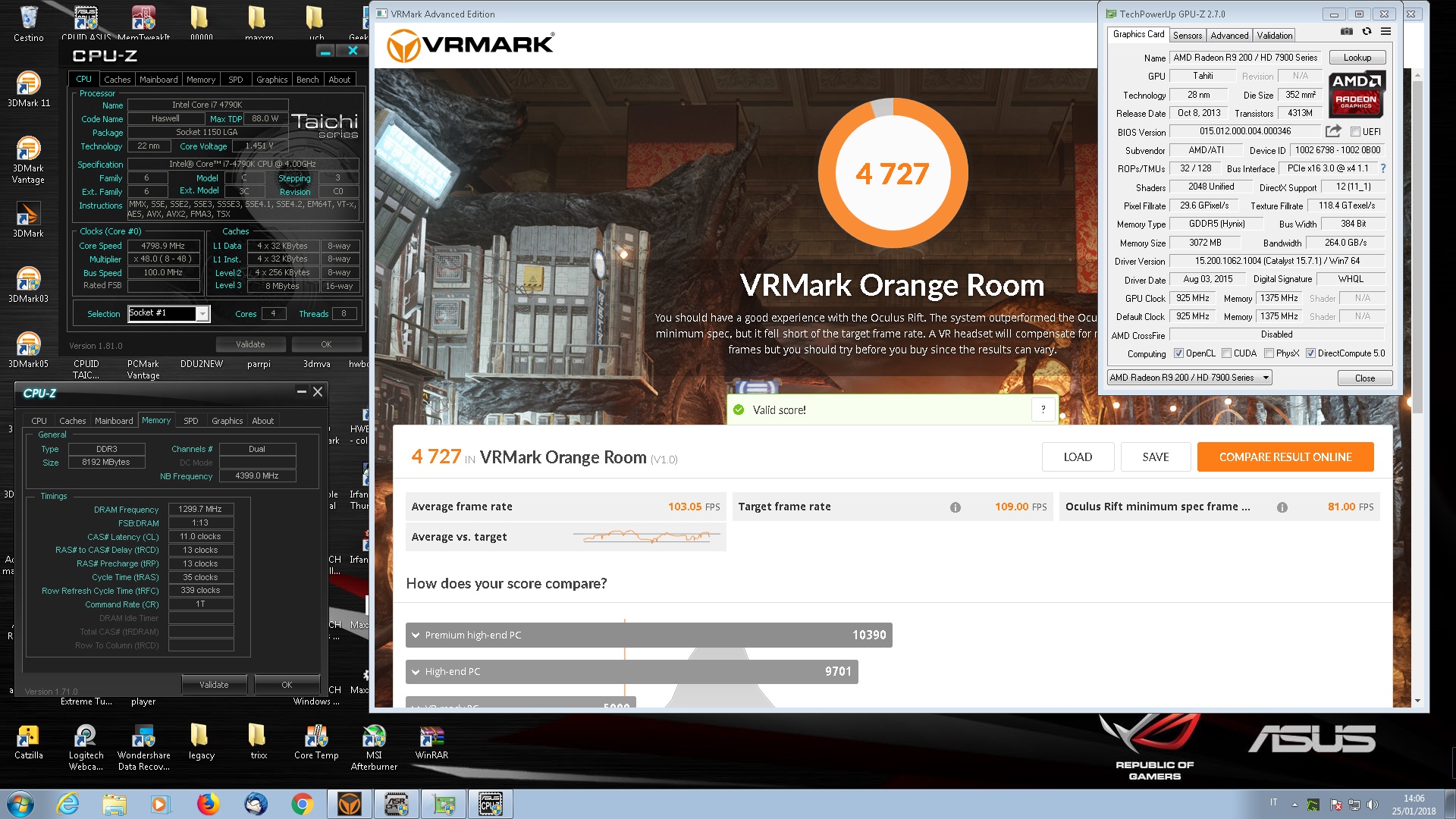Click the Bus Interface question mark in GPU-Z
1456x819 pixels.
(x=1382, y=168)
